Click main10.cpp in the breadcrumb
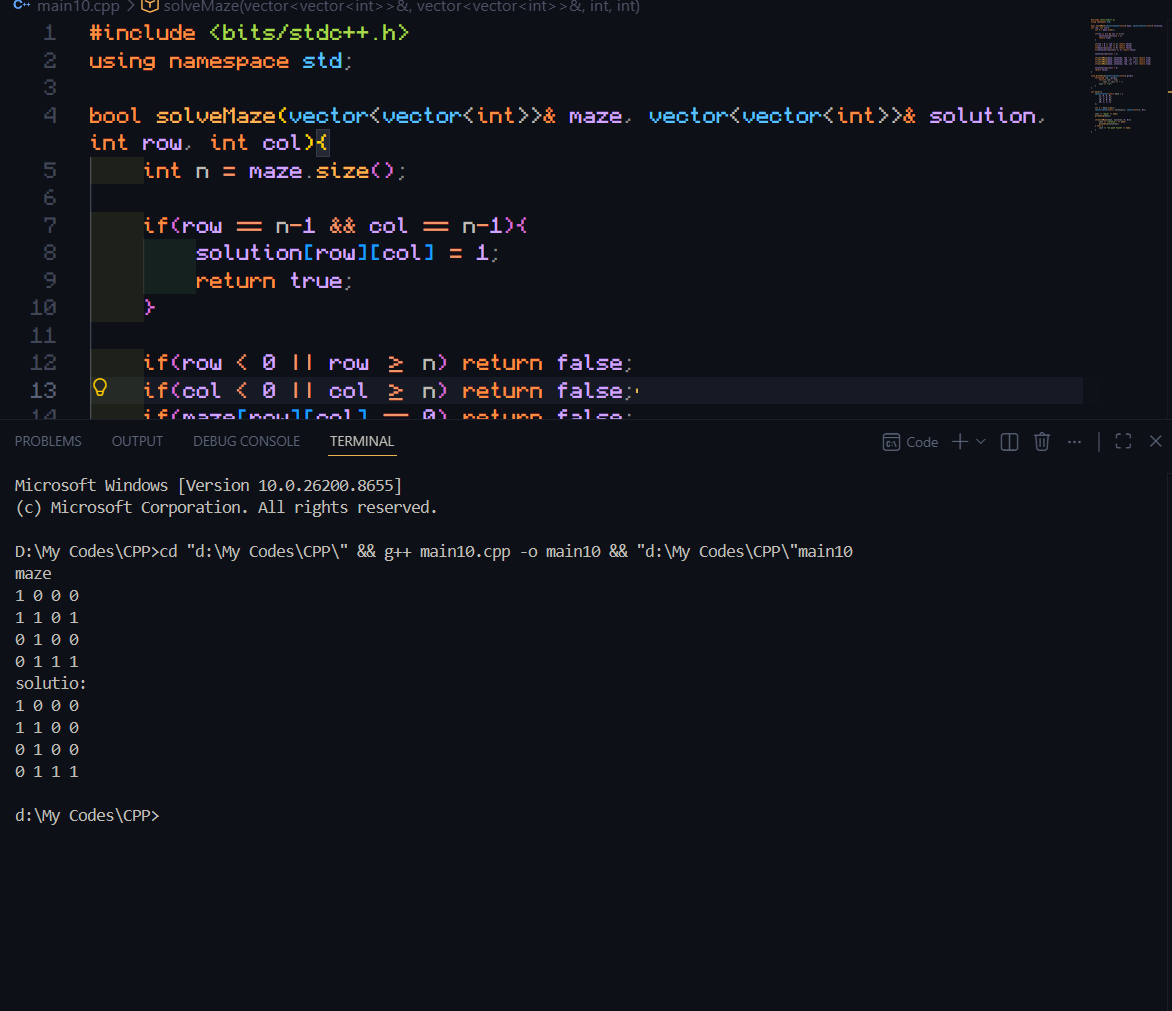1172x1011 pixels. click(x=78, y=7)
